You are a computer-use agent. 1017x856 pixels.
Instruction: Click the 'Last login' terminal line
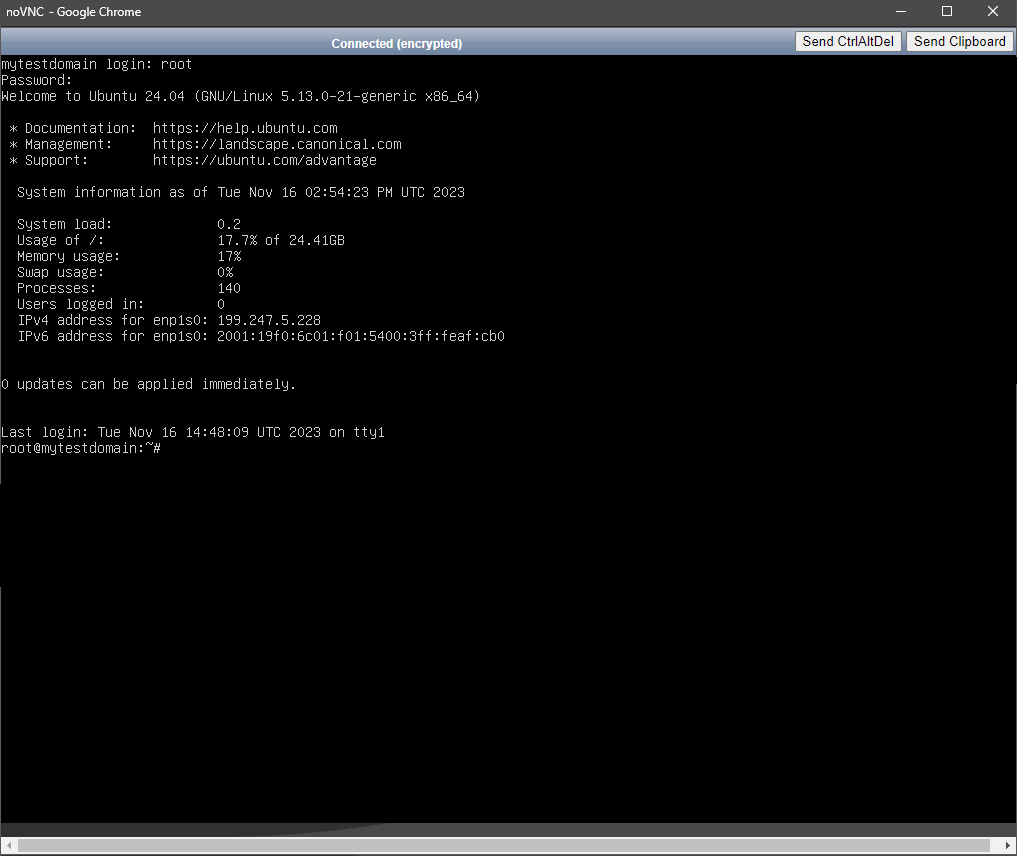tap(193, 432)
